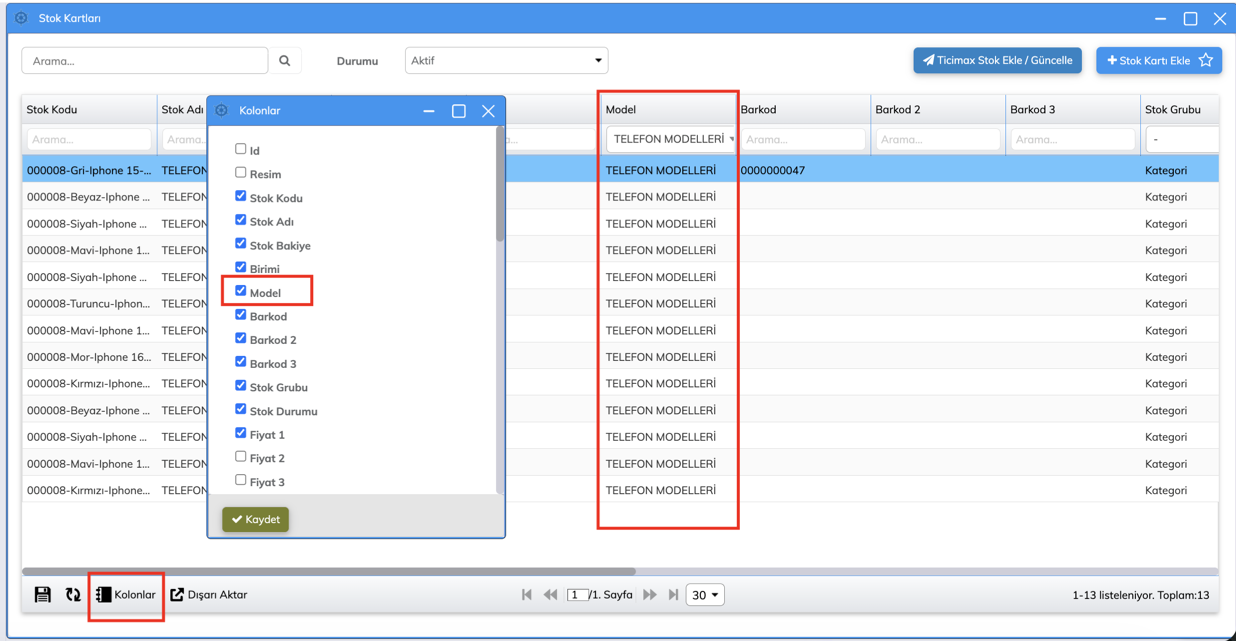Viewport: 1237px width, 641px height.
Task: Enable the Id column checkbox
Action: (x=240, y=149)
